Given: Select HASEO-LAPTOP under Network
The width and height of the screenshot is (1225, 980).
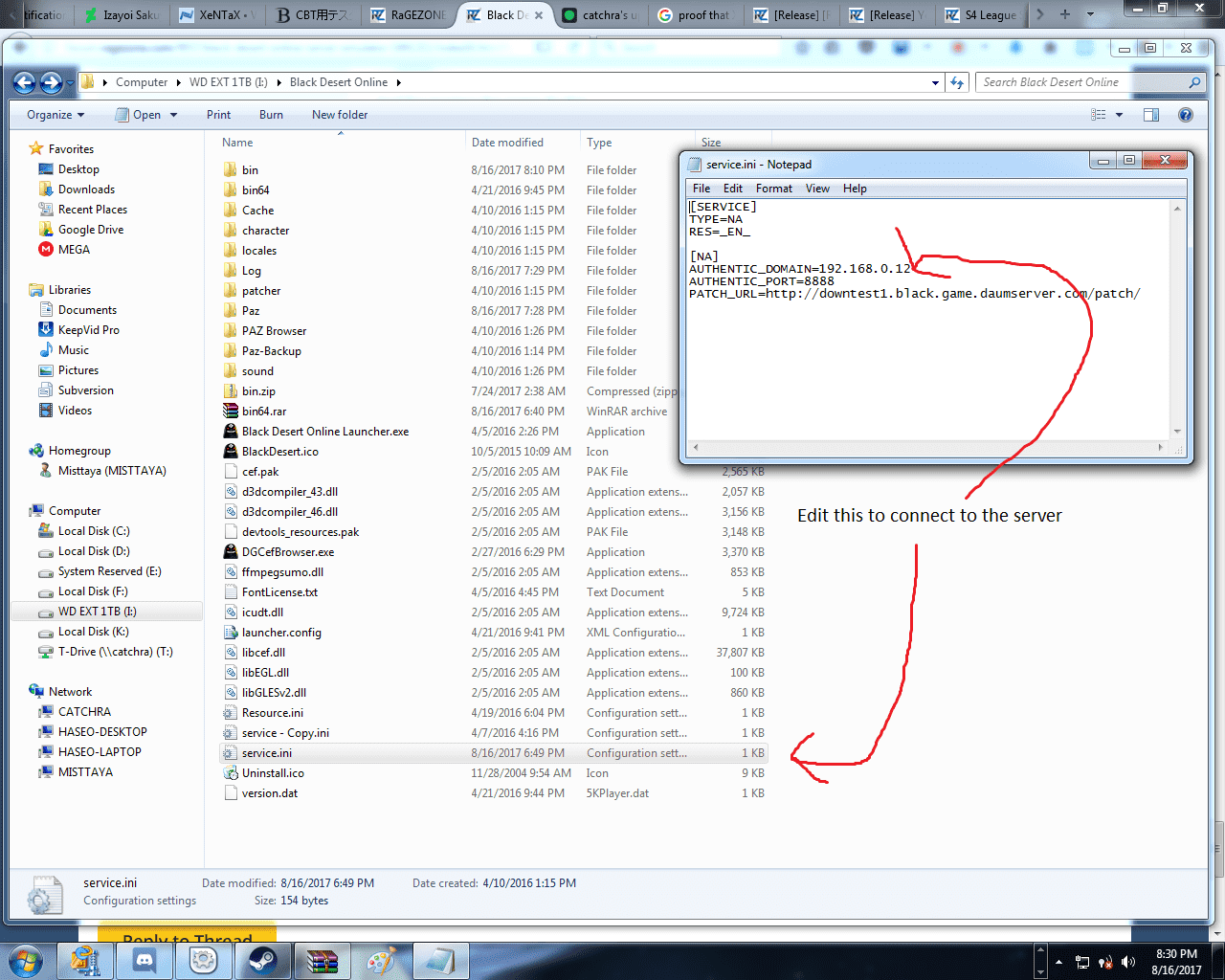Looking at the screenshot, I should 100,752.
